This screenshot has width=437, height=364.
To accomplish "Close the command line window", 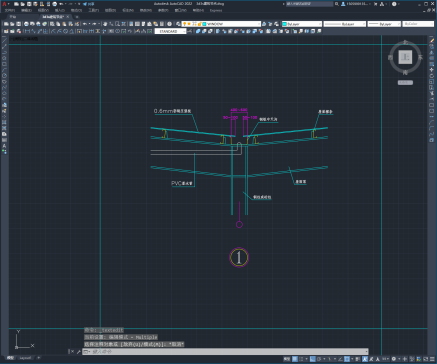I will coord(72,351).
